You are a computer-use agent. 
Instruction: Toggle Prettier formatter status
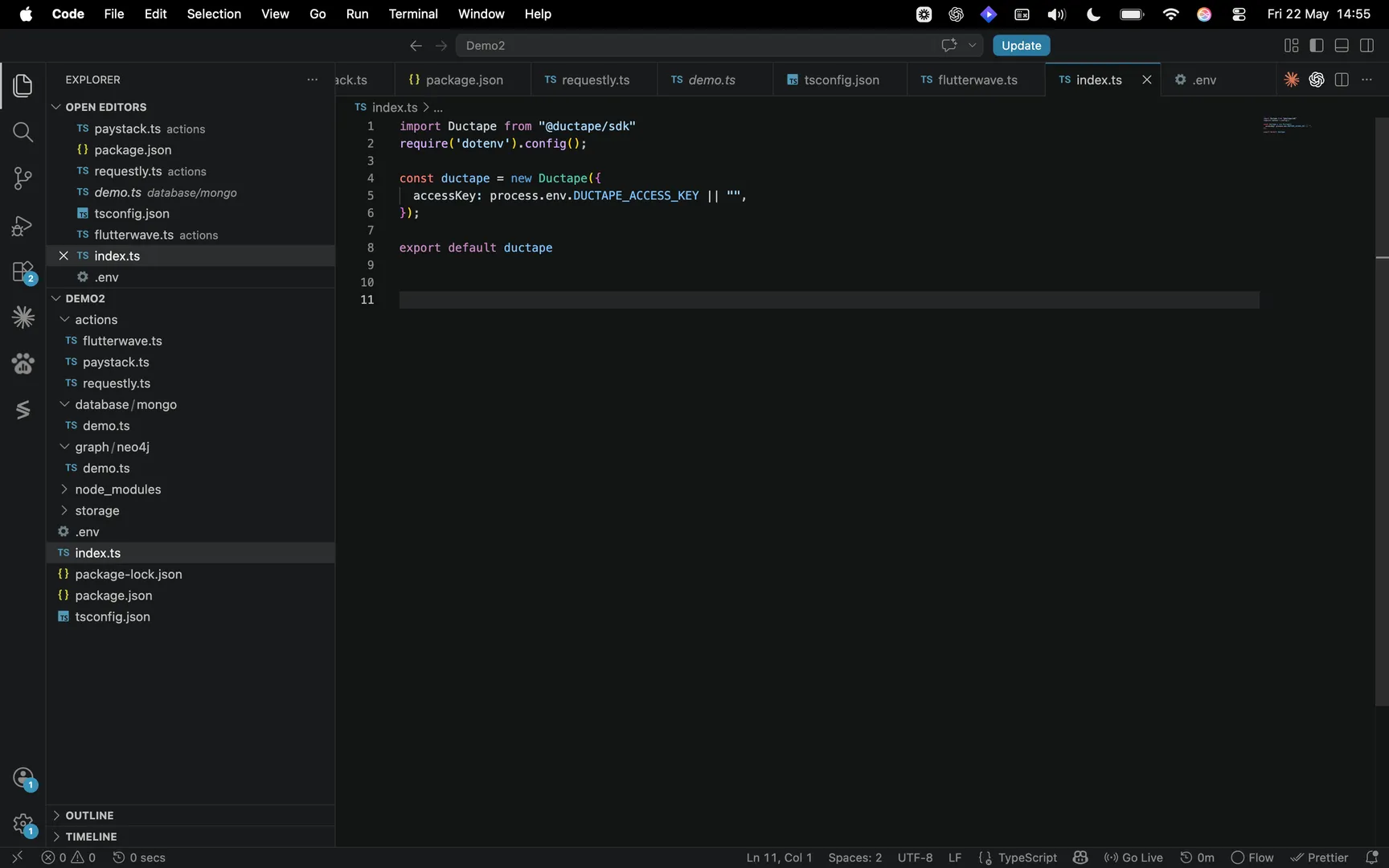(1319, 858)
